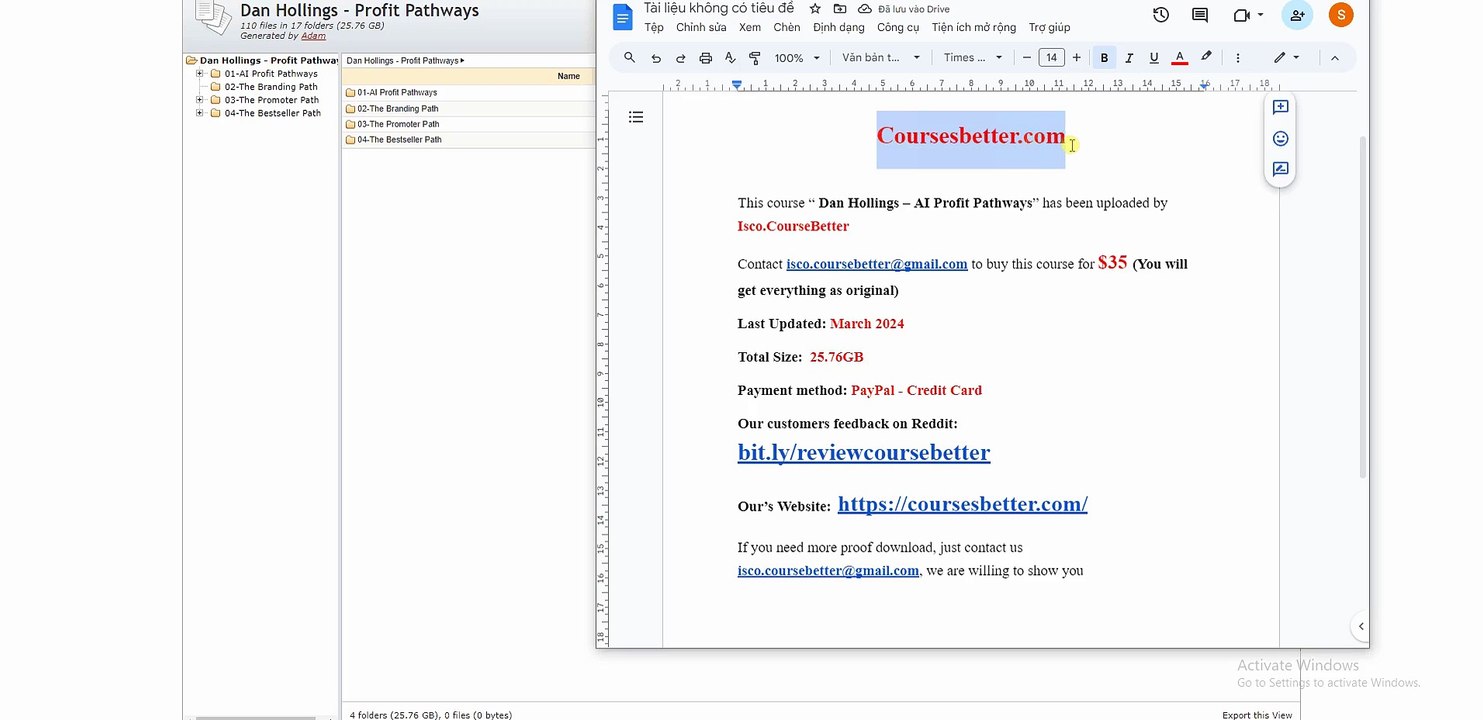Open the highlight color pen tool
Image resolution: width=1483 pixels, height=720 pixels.
tap(1206, 58)
